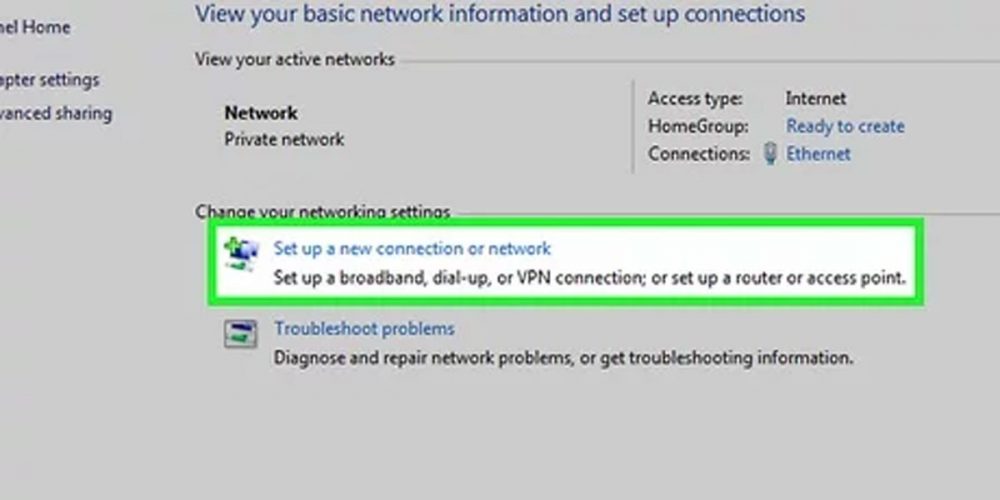This screenshot has width=1000, height=500.
Task: Click the View your active networks label
Action: (x=295, y=60)
